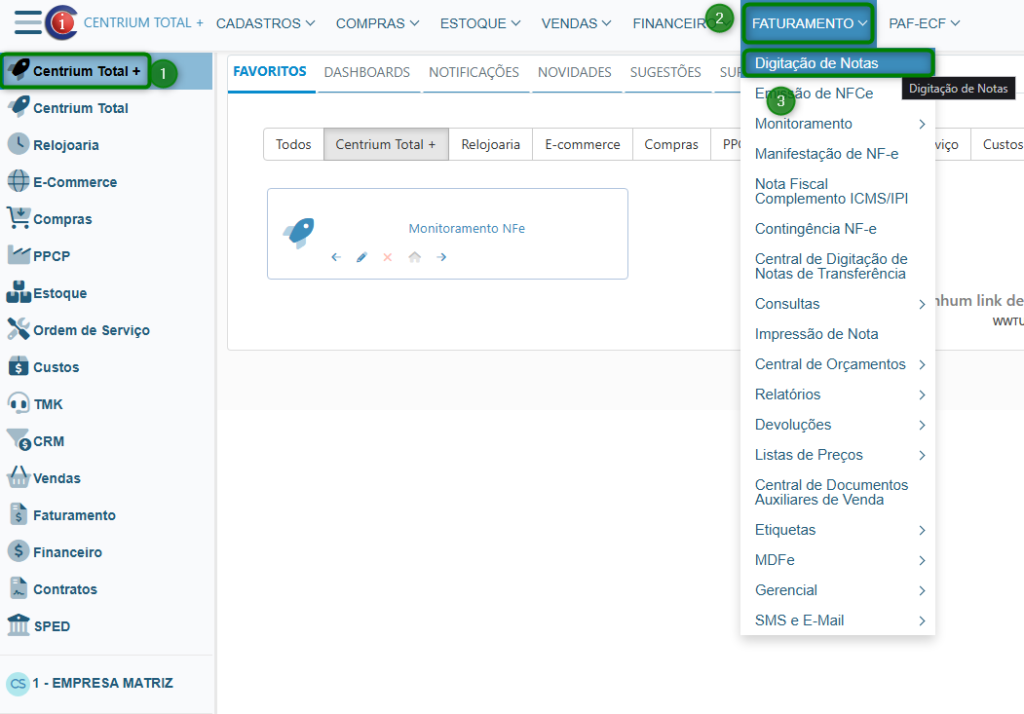Open the ESTOQUE dropdown menu
The width and height of the screenshot is (1024, 714).
(x=480, y=23)
